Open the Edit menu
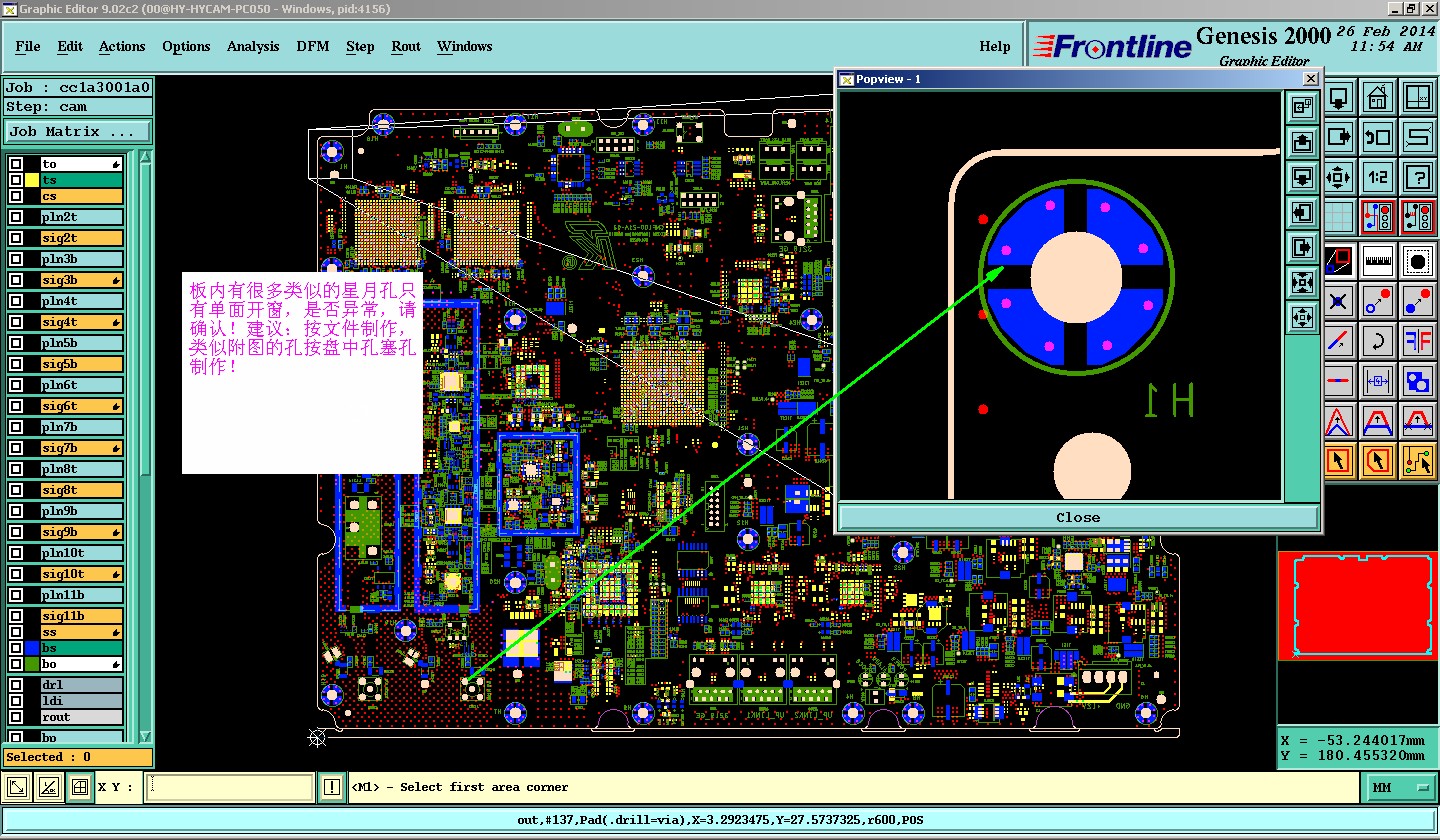The image size is (1440, 840). (x=70, y=46)
